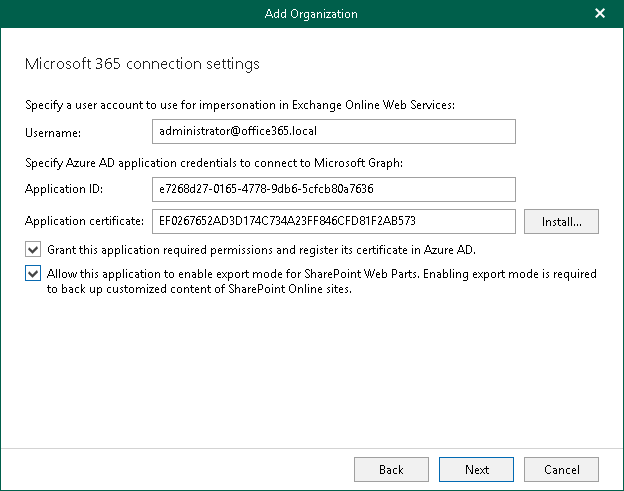
Task: Click the empty footer area left of Back
Action: (180, 469)
